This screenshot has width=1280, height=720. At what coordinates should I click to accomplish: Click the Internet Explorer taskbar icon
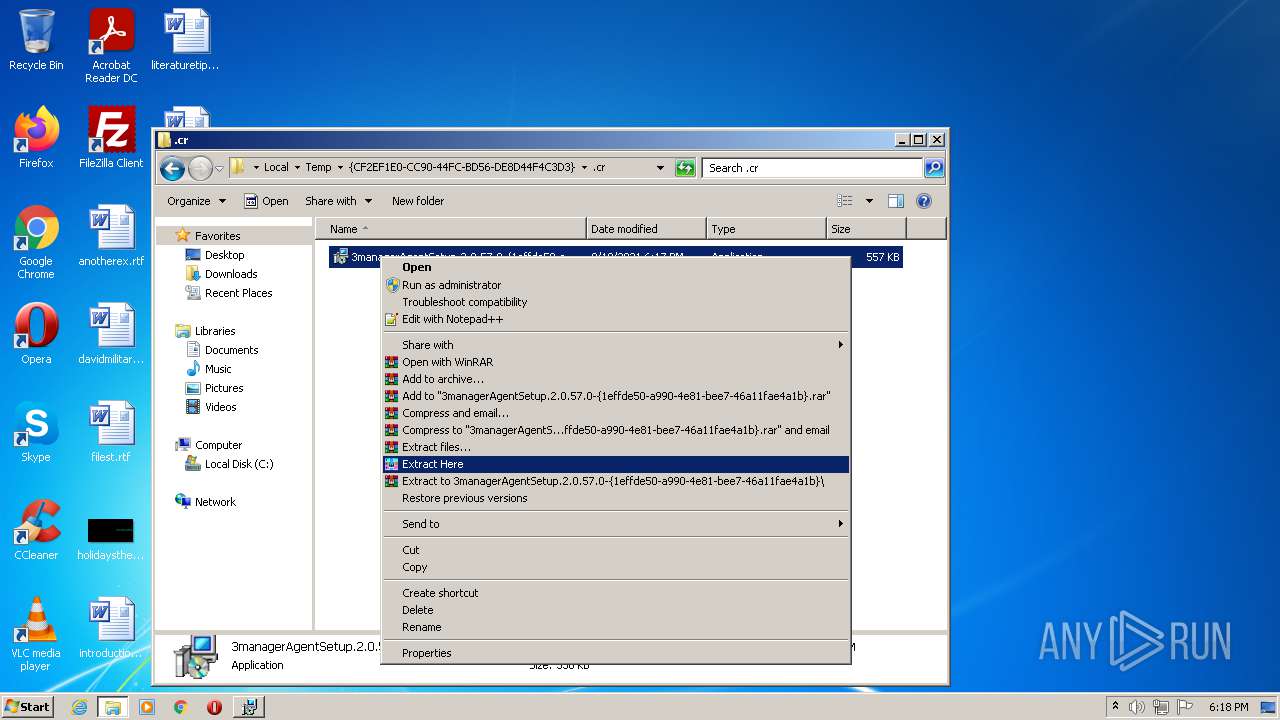[x=79, y=707]
